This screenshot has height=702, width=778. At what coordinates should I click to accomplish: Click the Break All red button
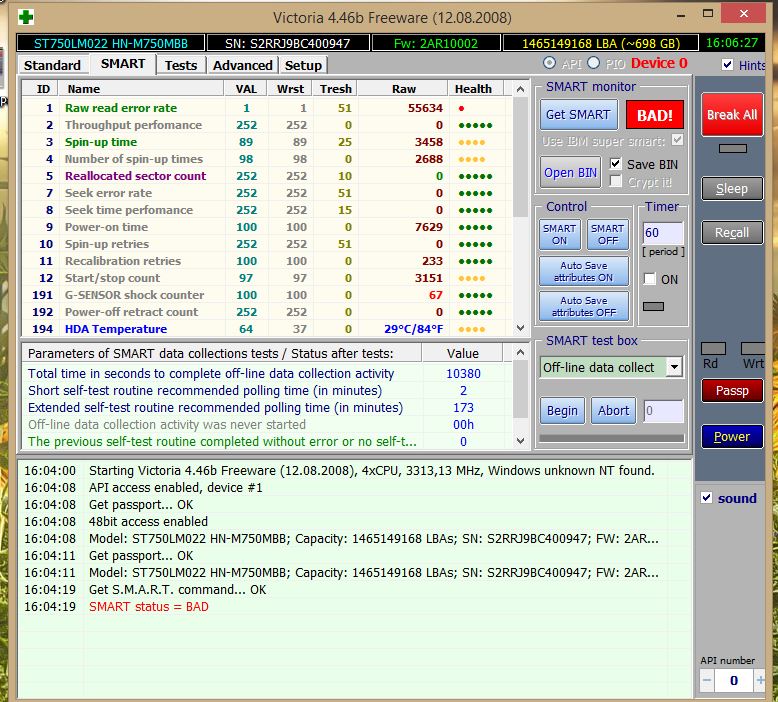pos(731,115)
